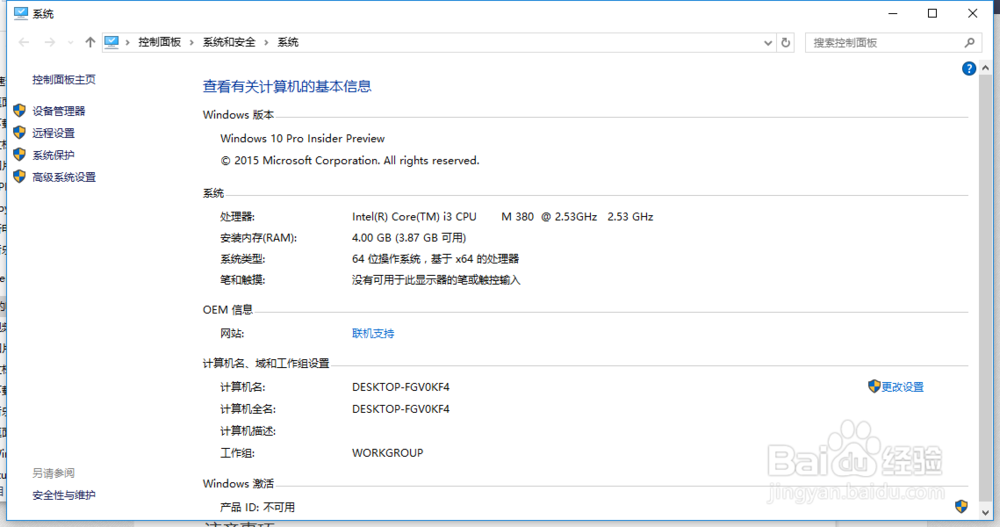Click the search magnifier icon
The width and height of the screenshot is (1000, 527).
coord(970,43)
